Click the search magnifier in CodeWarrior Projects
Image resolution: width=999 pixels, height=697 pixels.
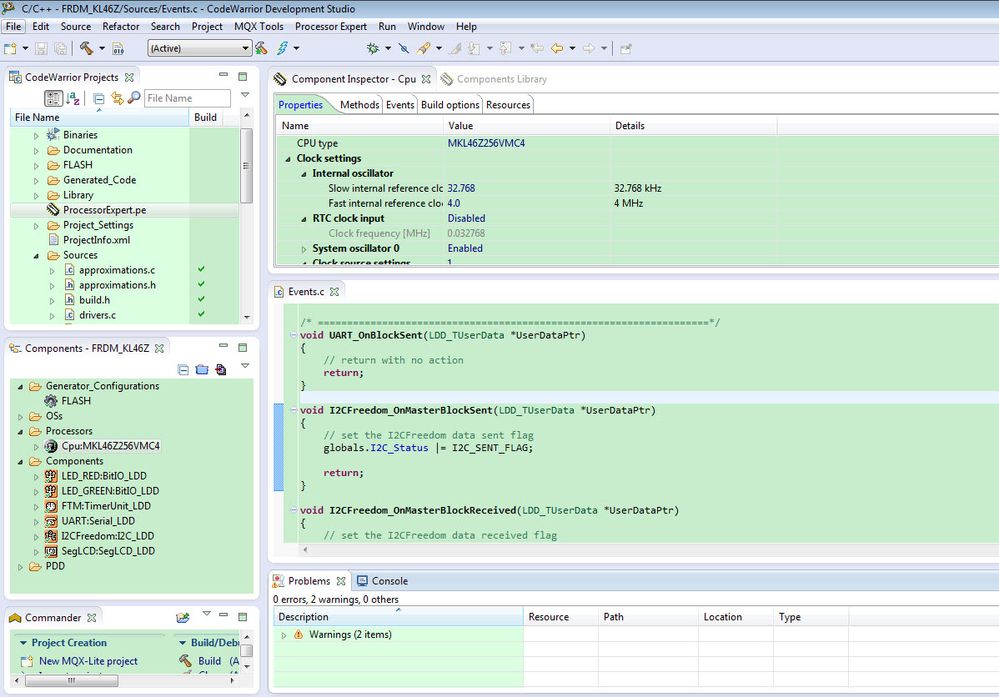click(134, 98)
